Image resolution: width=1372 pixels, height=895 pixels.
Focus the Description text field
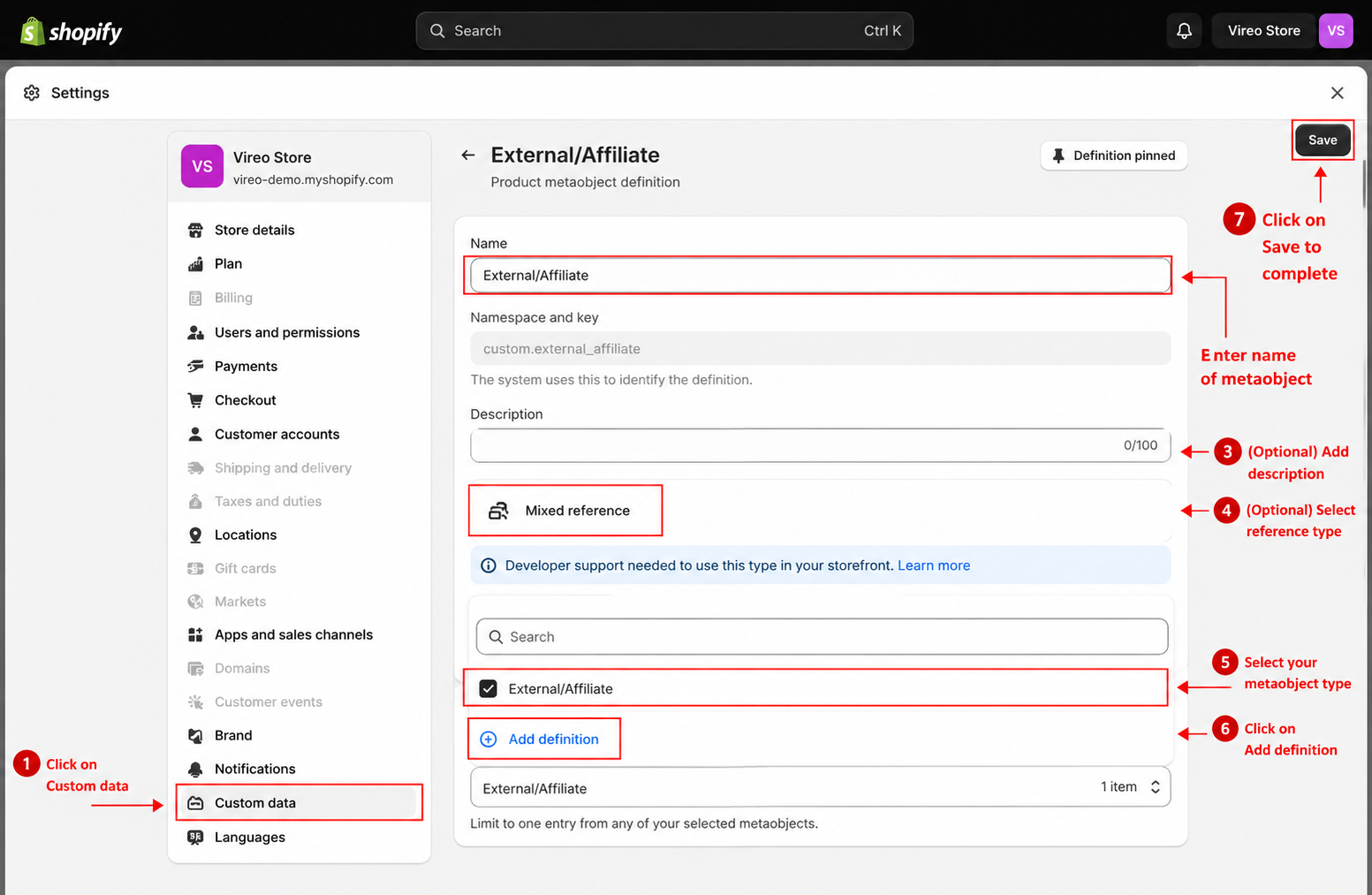coord(821,445)
